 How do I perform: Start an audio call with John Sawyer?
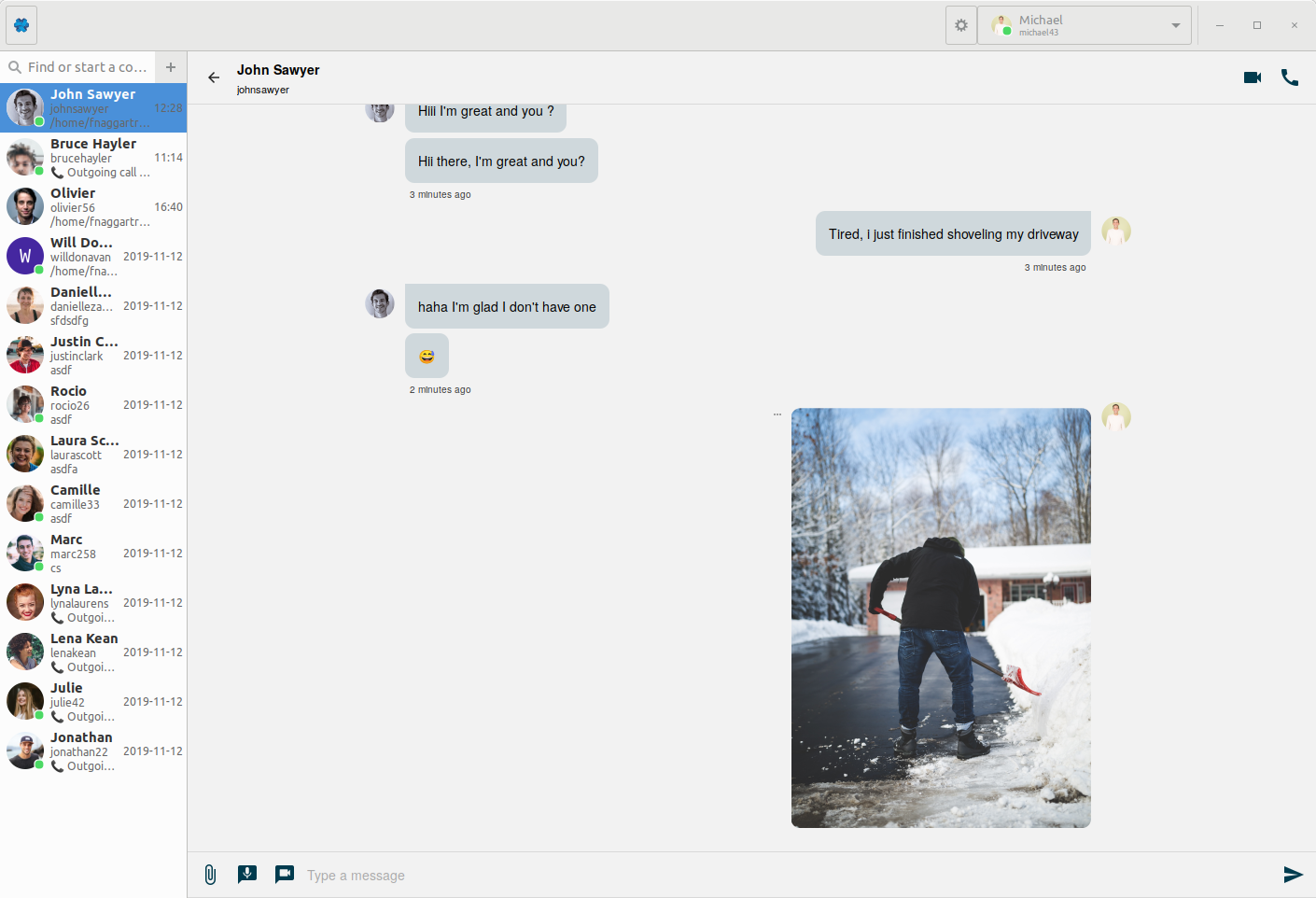(1290, 77)
